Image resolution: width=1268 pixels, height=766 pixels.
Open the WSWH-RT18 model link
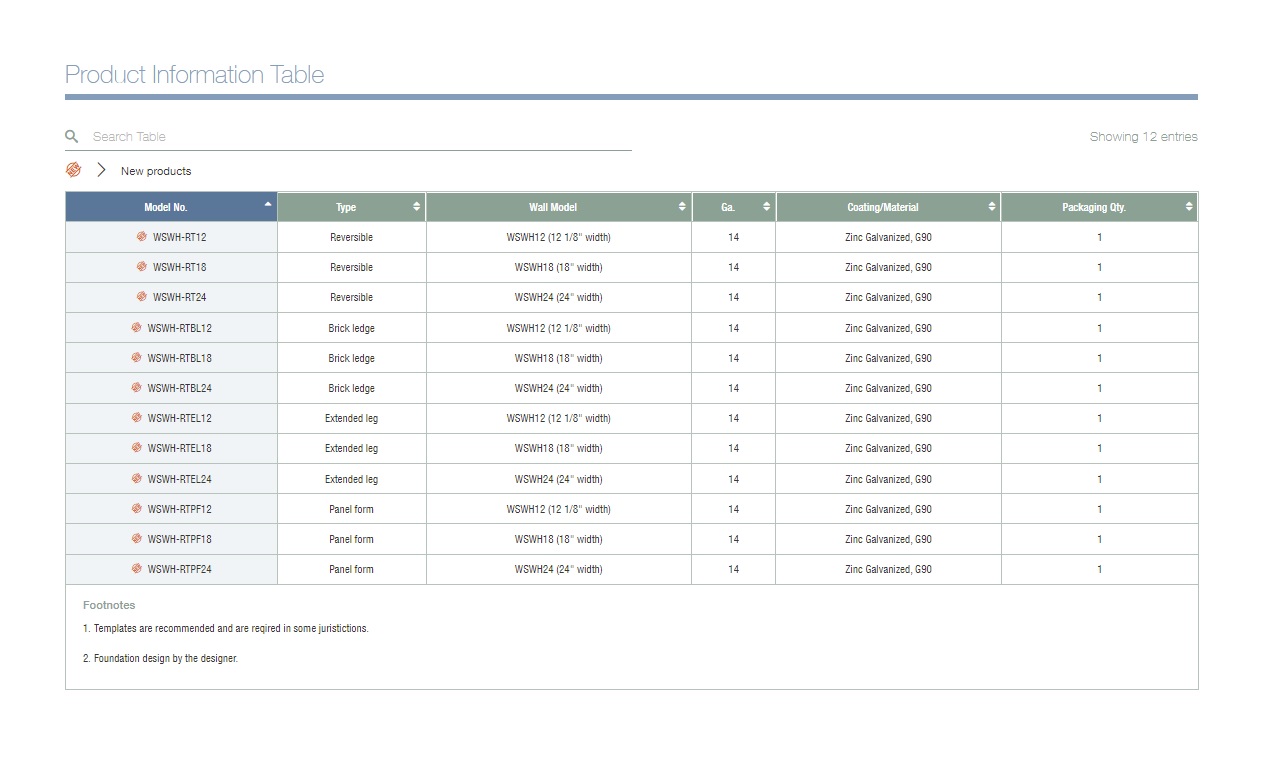tap(180, 267)
